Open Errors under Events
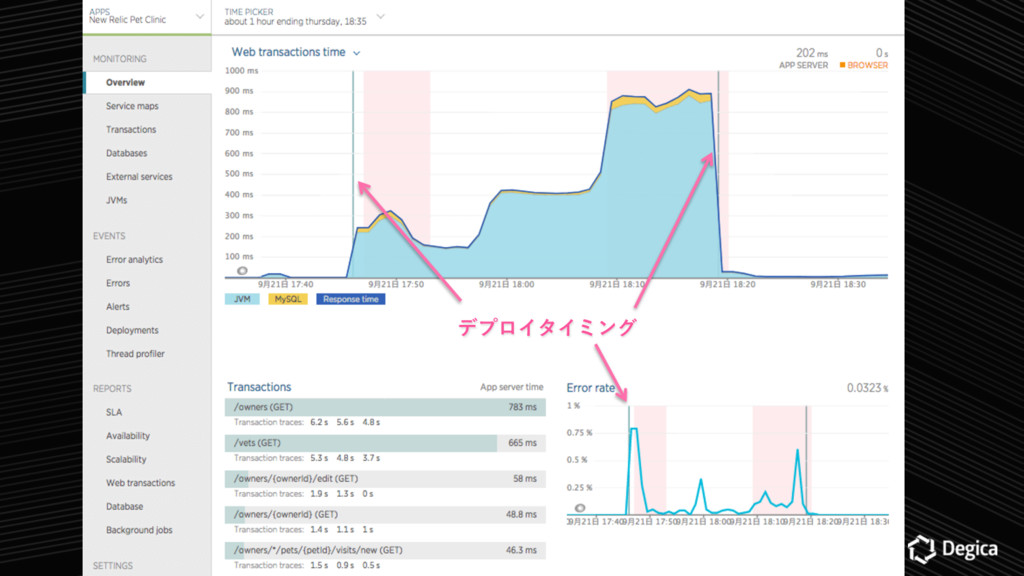This screenshot has width=1024, height=576. [118, 283]
